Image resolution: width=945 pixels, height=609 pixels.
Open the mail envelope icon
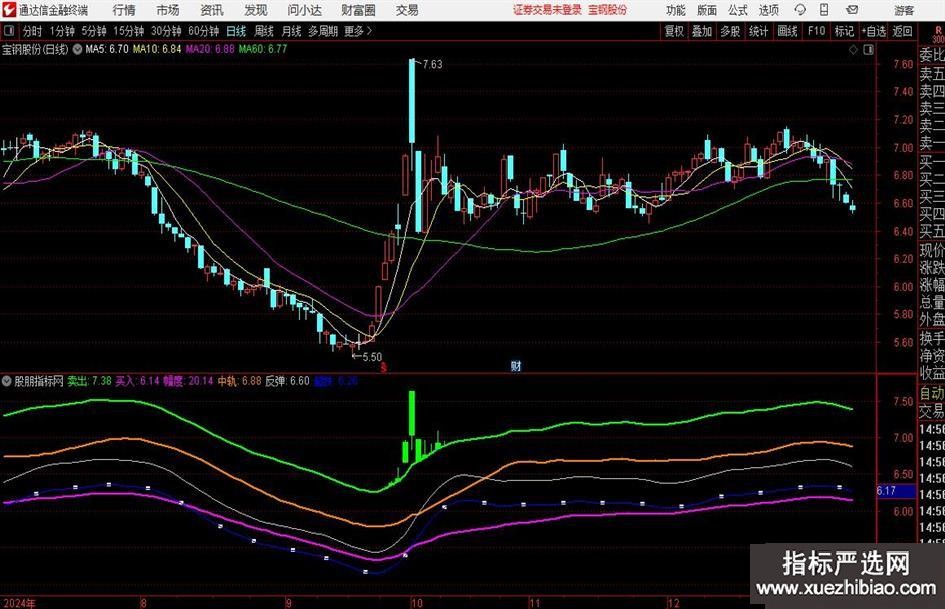coord(852,10)
